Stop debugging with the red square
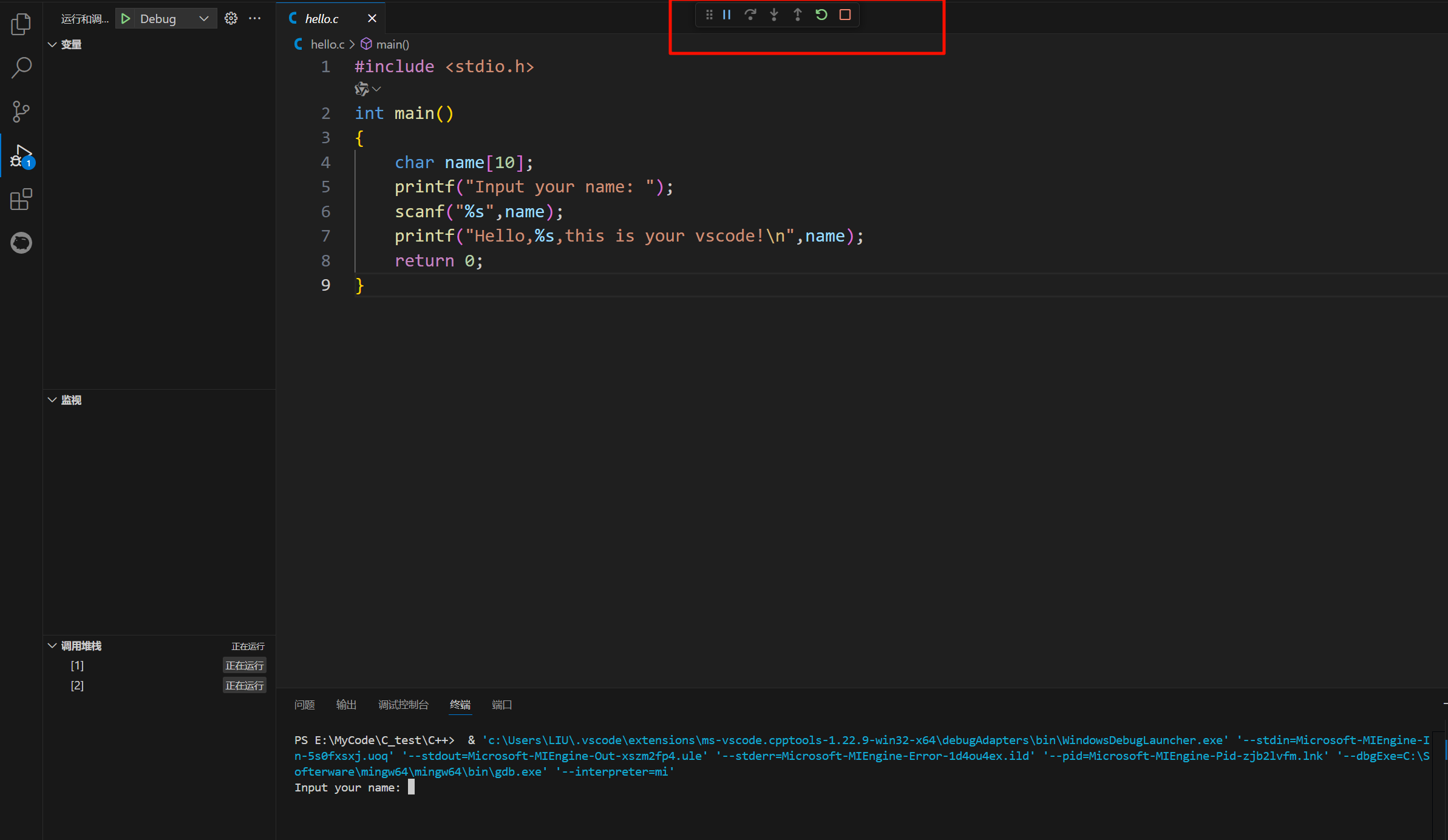This screenshot has height=840, width=1448. (845, 15)
